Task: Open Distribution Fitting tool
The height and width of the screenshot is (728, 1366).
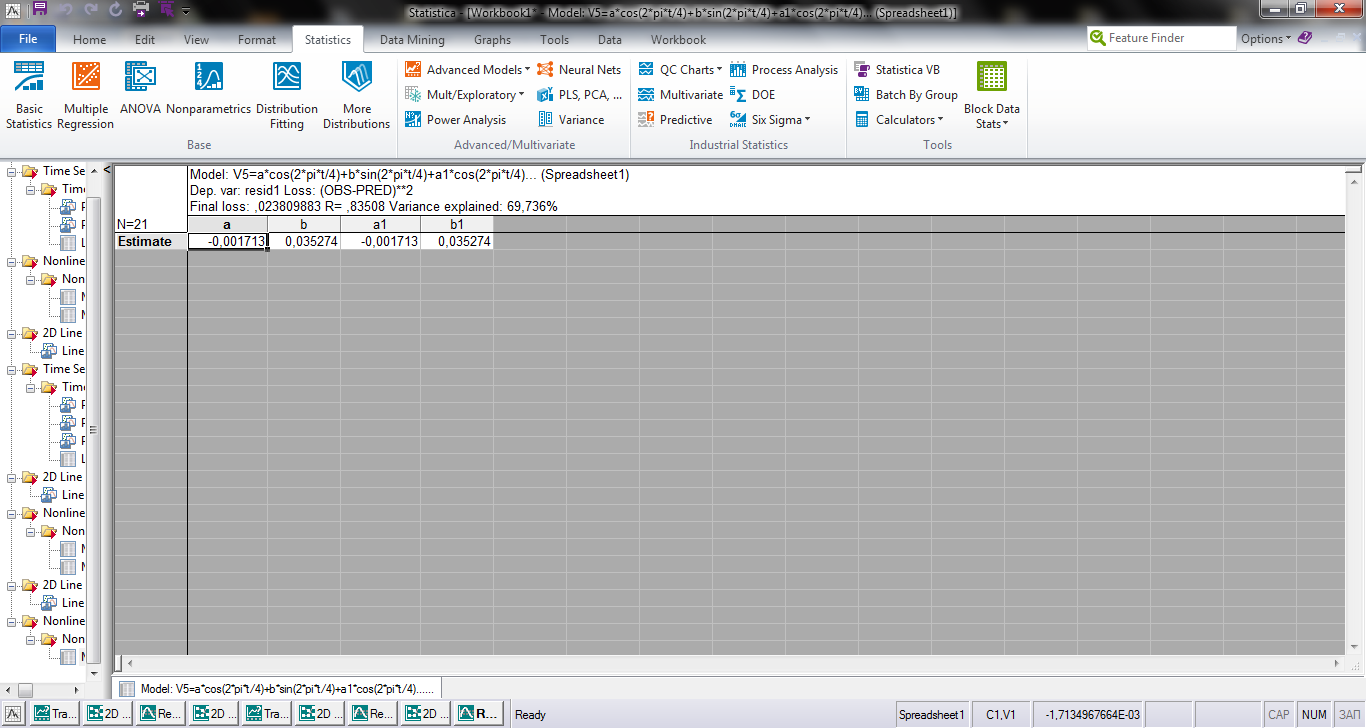Action: pos(287,96)
